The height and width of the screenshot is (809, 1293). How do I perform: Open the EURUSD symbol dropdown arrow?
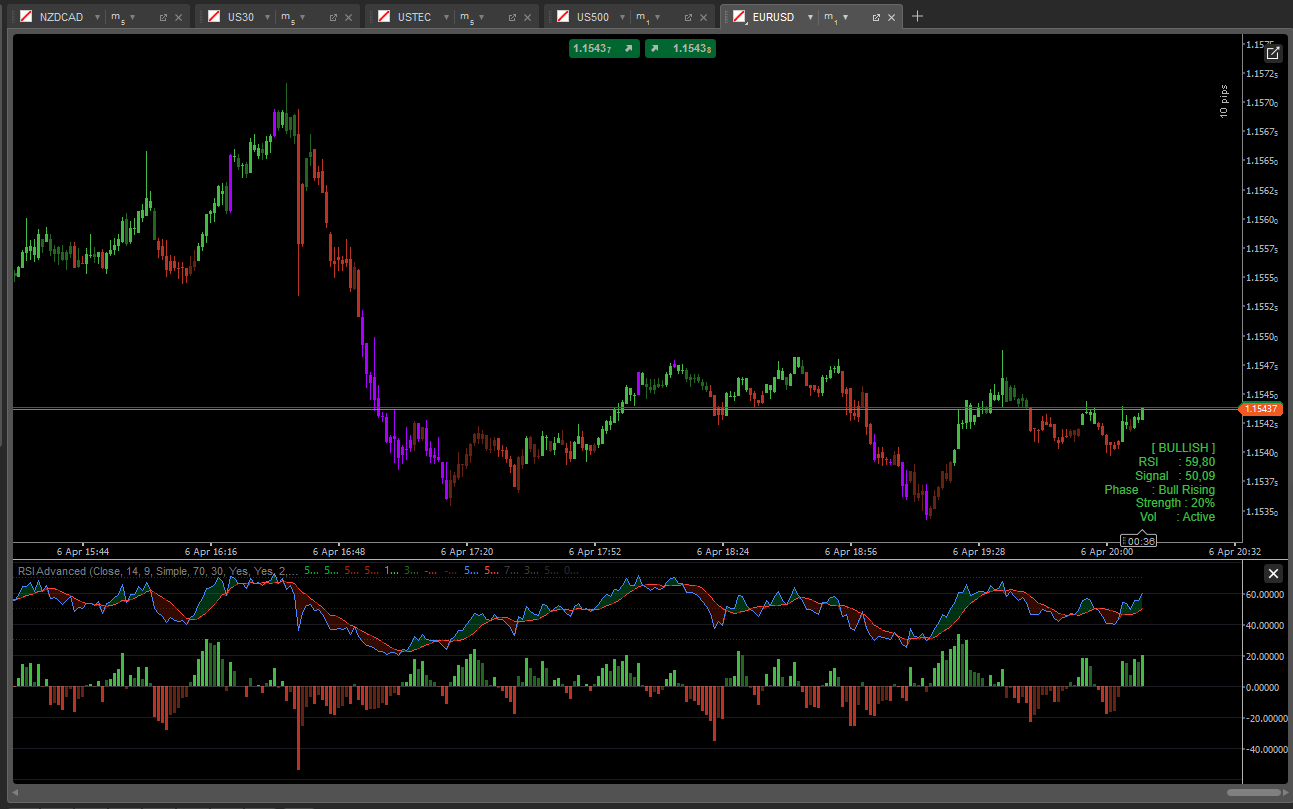click(x=810, y=17)
